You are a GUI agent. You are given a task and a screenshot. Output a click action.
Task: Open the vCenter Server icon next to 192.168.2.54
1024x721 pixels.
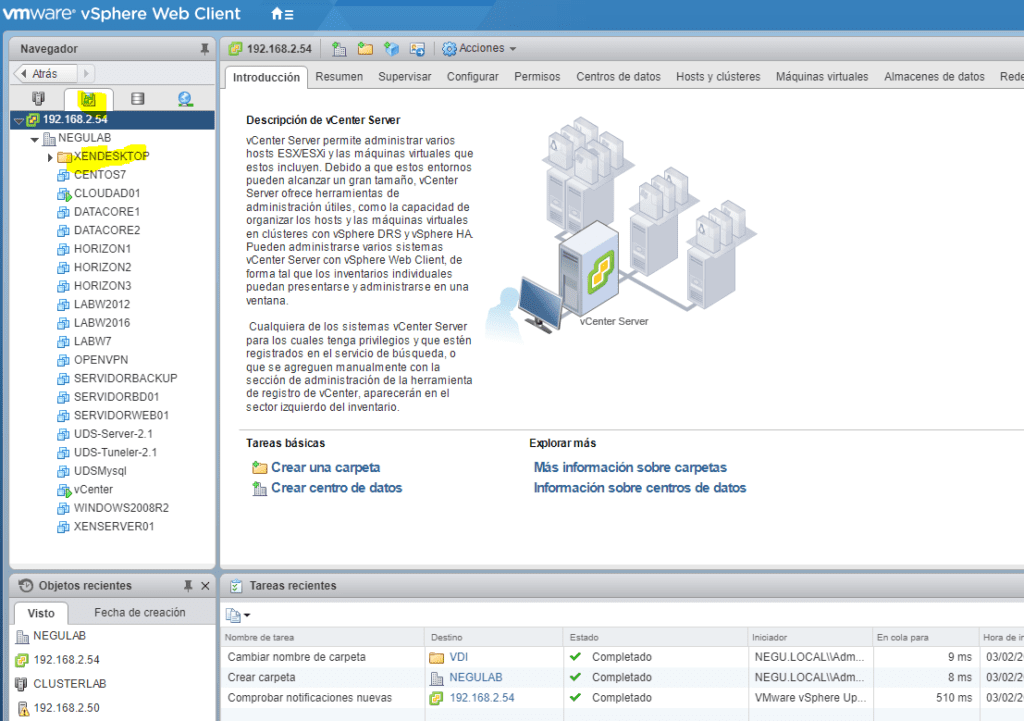click(234, 48)
